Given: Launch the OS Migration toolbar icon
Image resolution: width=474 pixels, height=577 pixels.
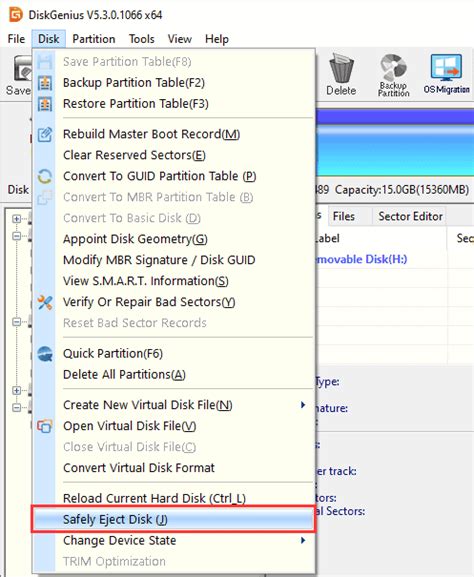Looking at the screenshot, I should (446, 68).
